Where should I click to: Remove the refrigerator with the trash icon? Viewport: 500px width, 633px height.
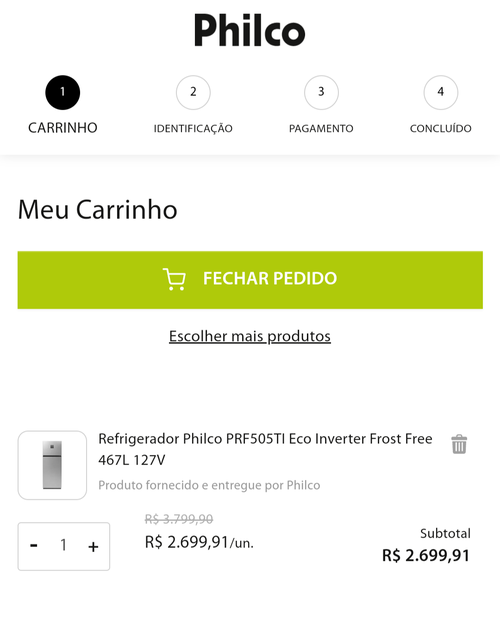tap(459, 444)
